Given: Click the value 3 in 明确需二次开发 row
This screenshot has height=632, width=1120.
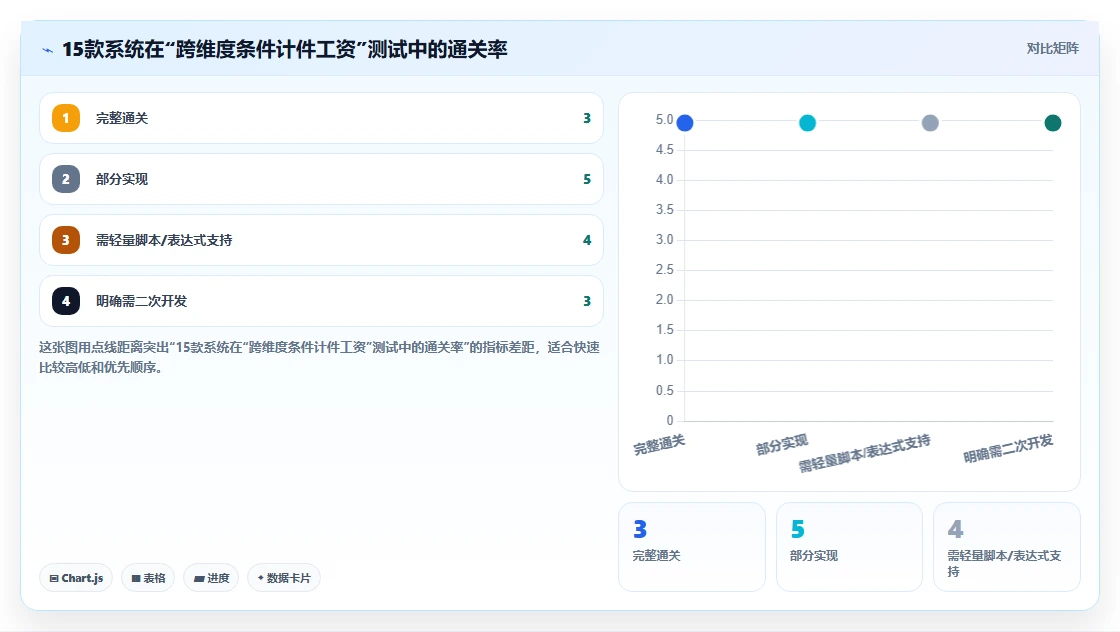Looking at the screenshot, I should (x=587, y=301).
